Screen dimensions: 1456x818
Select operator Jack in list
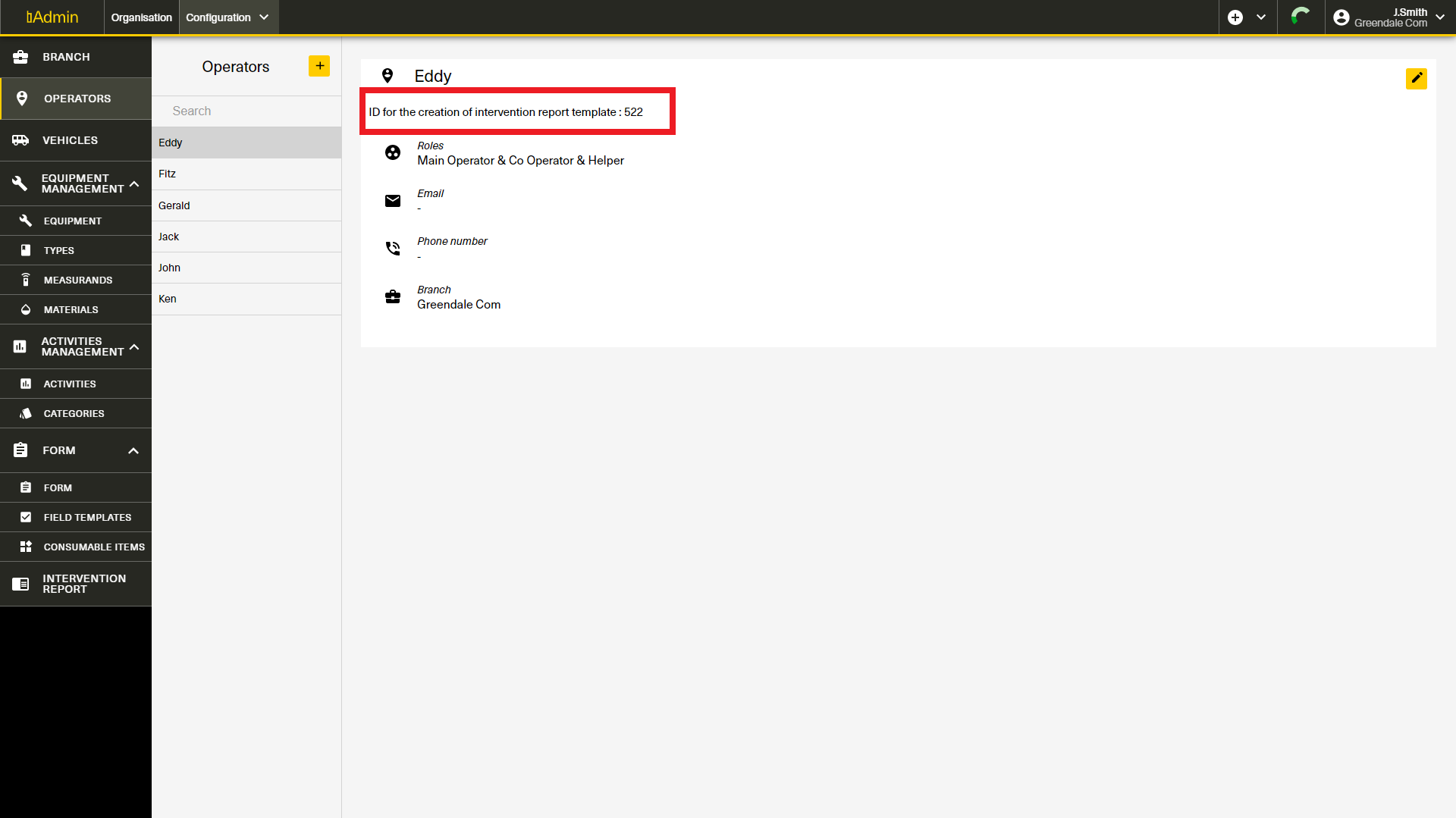[246, 237]
